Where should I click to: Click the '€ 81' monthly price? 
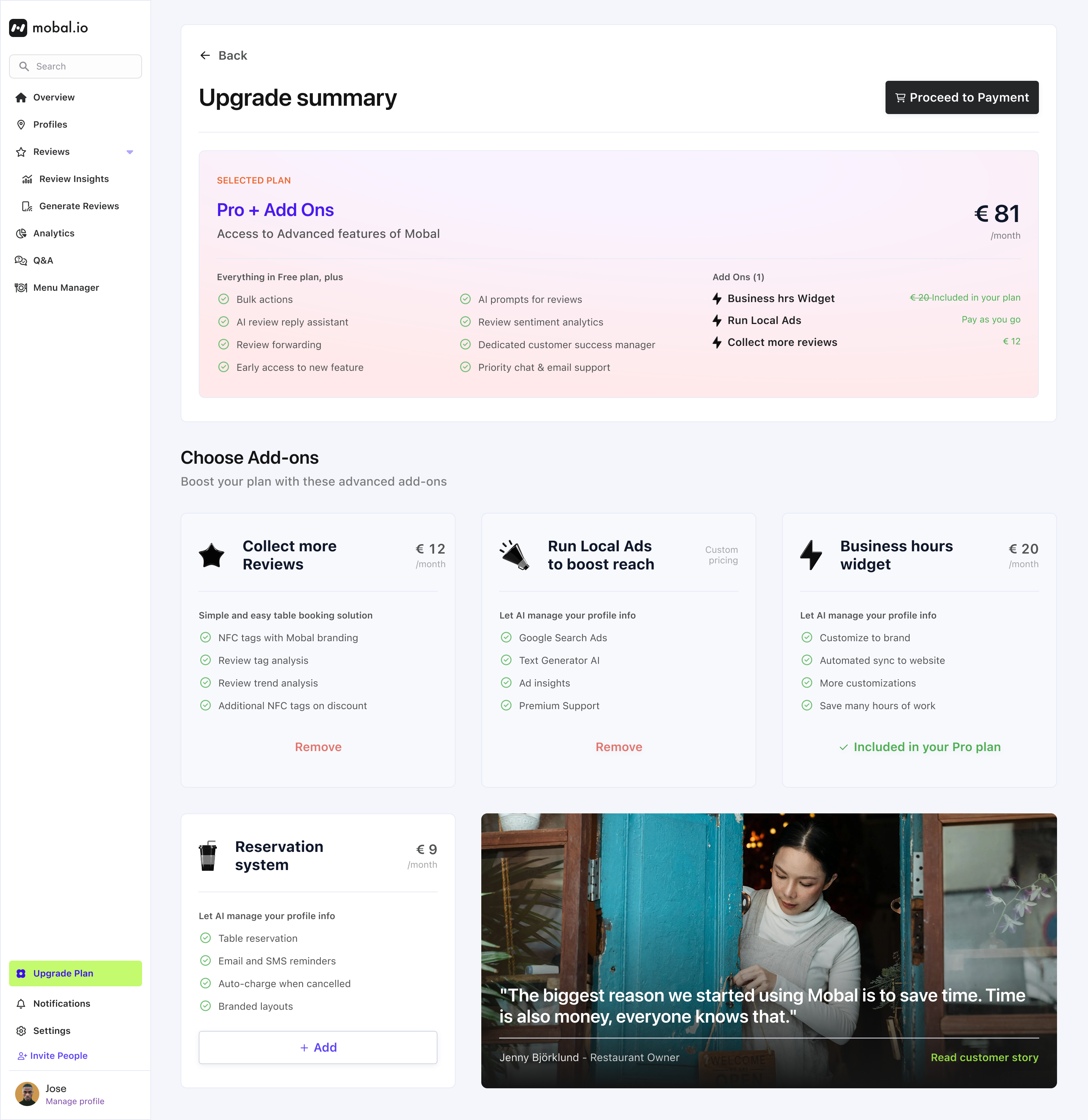pos(997,214)
